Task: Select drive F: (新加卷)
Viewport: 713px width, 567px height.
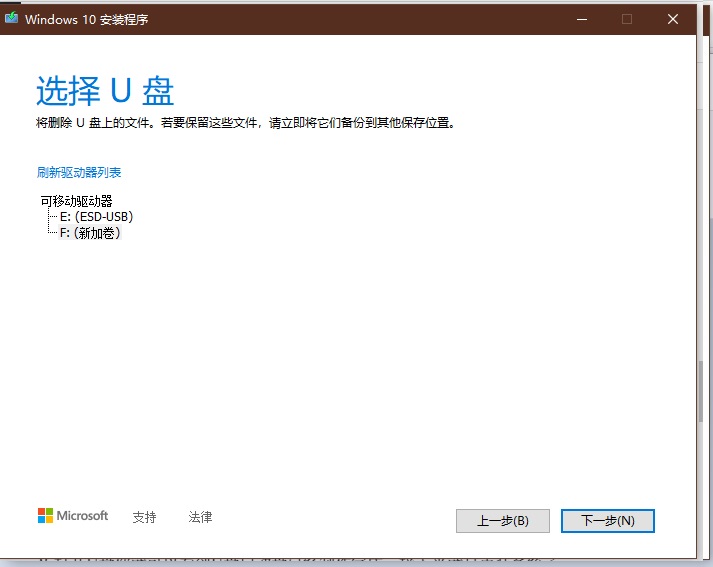Action: [90, 233]
